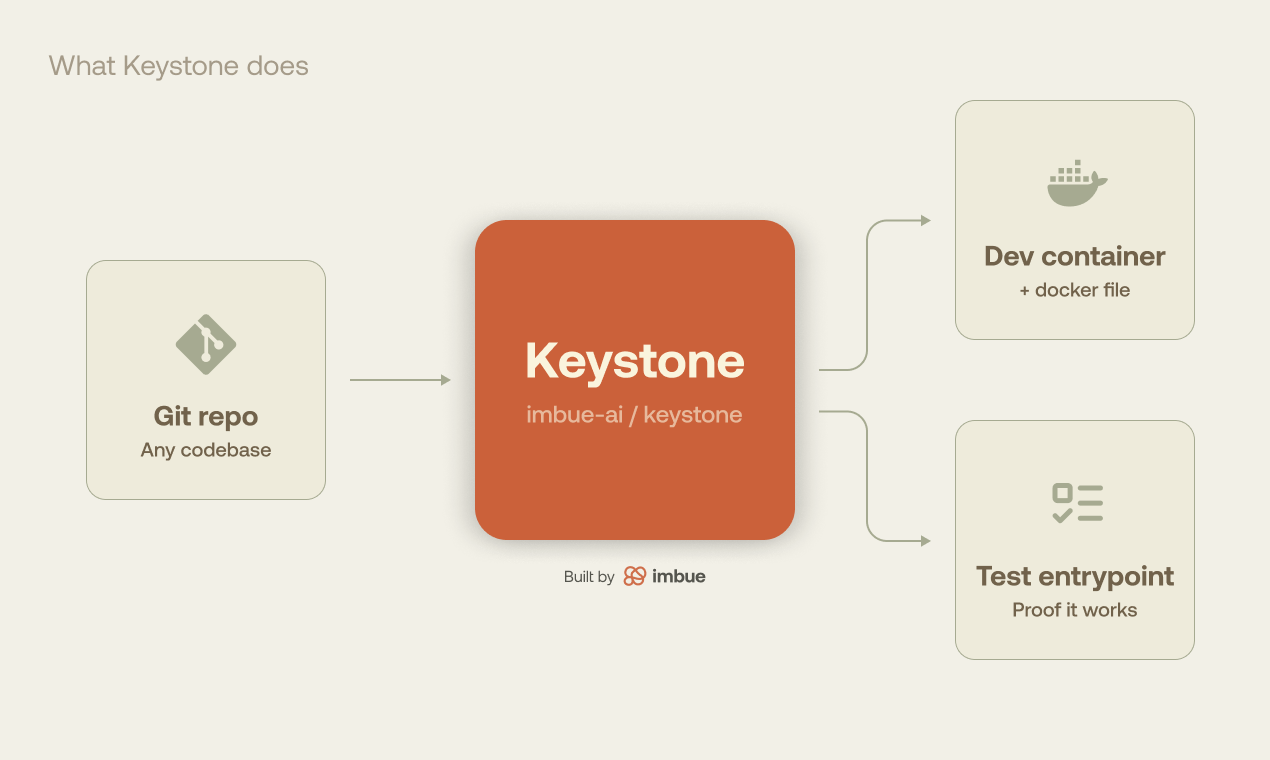Image resolution: width=1270 pixels, height=760 pixels.
Task: Click the Docker whale icon
Action: (x=1076, y=184)
